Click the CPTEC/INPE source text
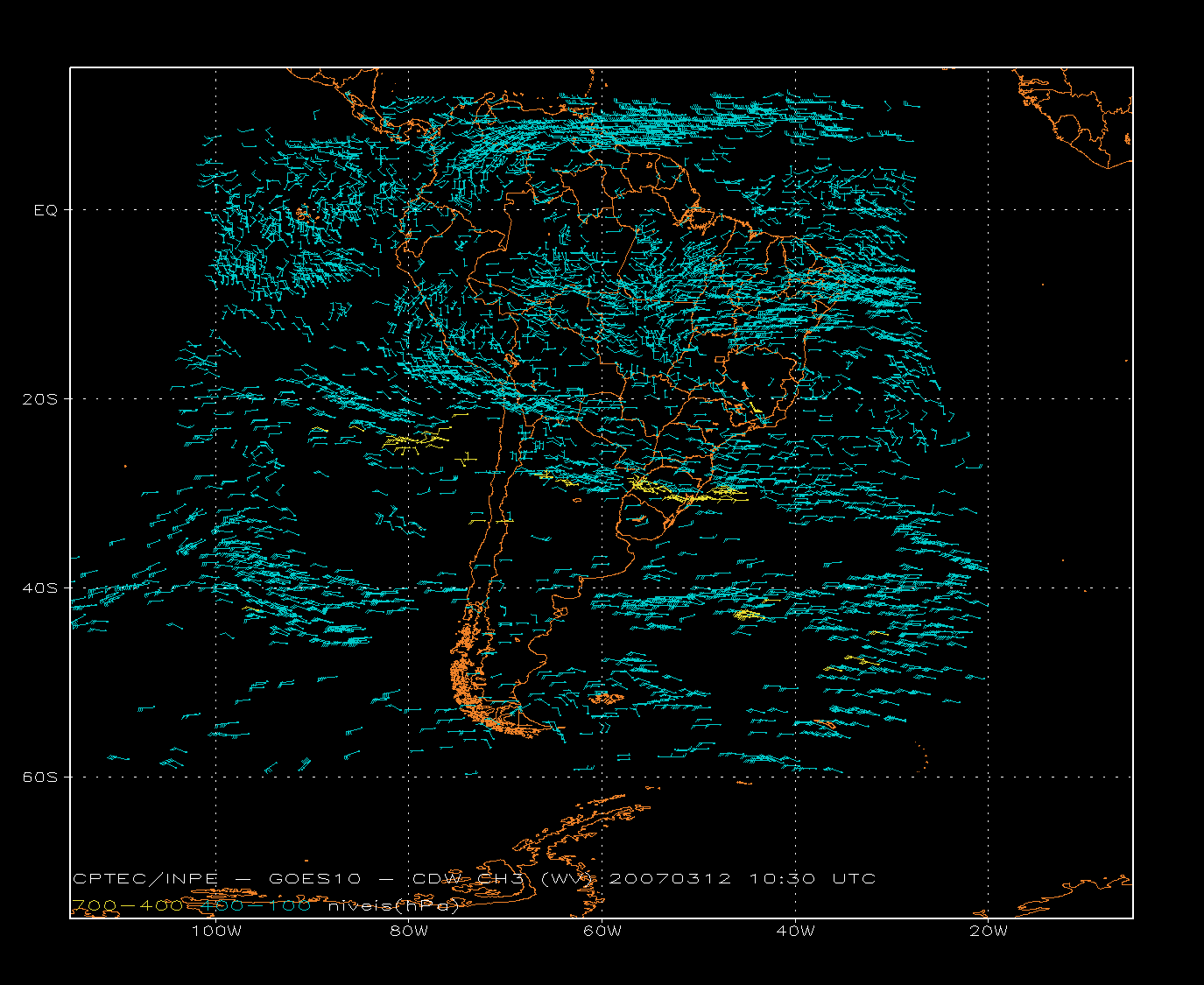The height and width of the screenshot is (985, 1204). pyautogui.click(x=144, y=878)
